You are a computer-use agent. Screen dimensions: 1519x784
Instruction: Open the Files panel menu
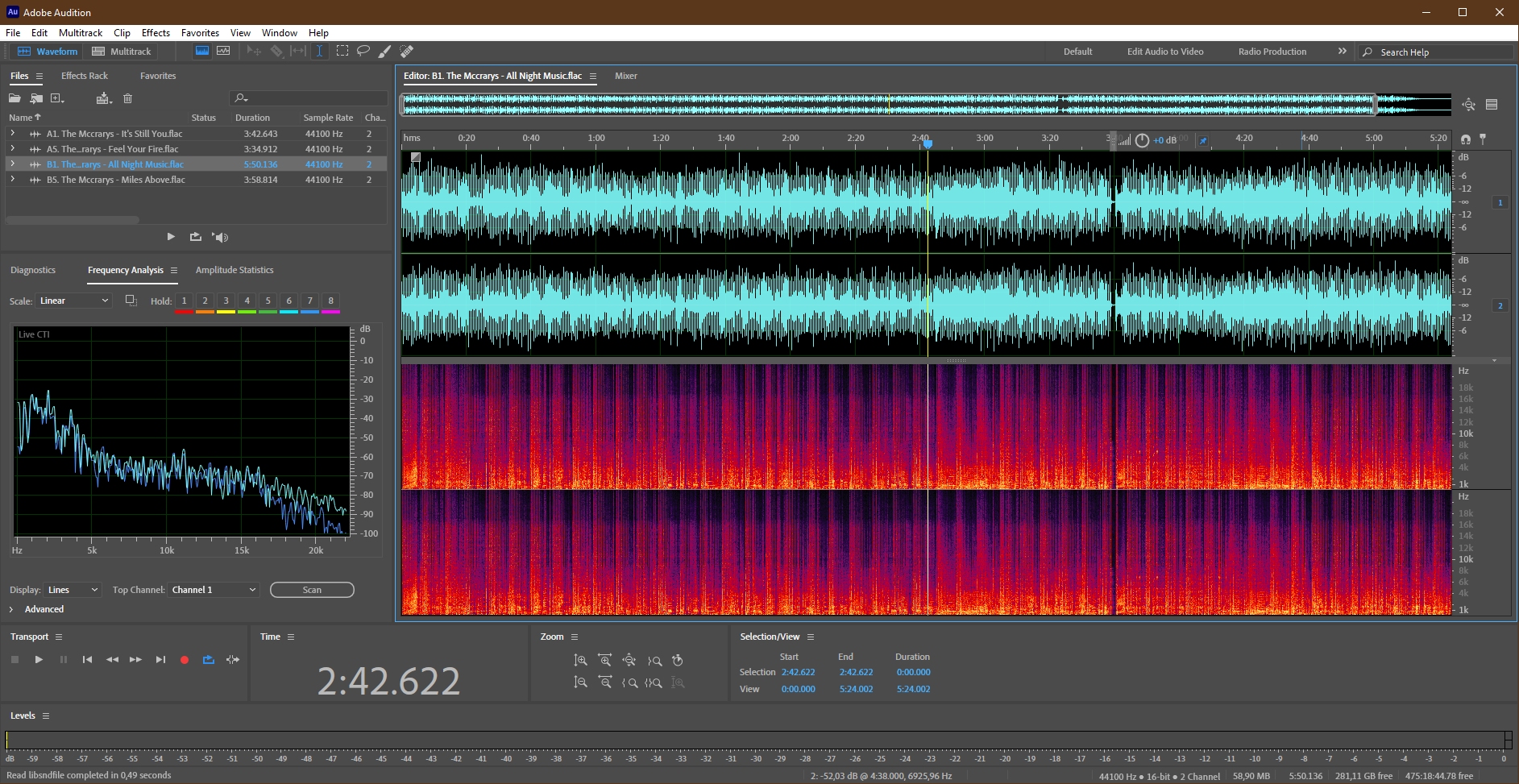pos(39,76)
